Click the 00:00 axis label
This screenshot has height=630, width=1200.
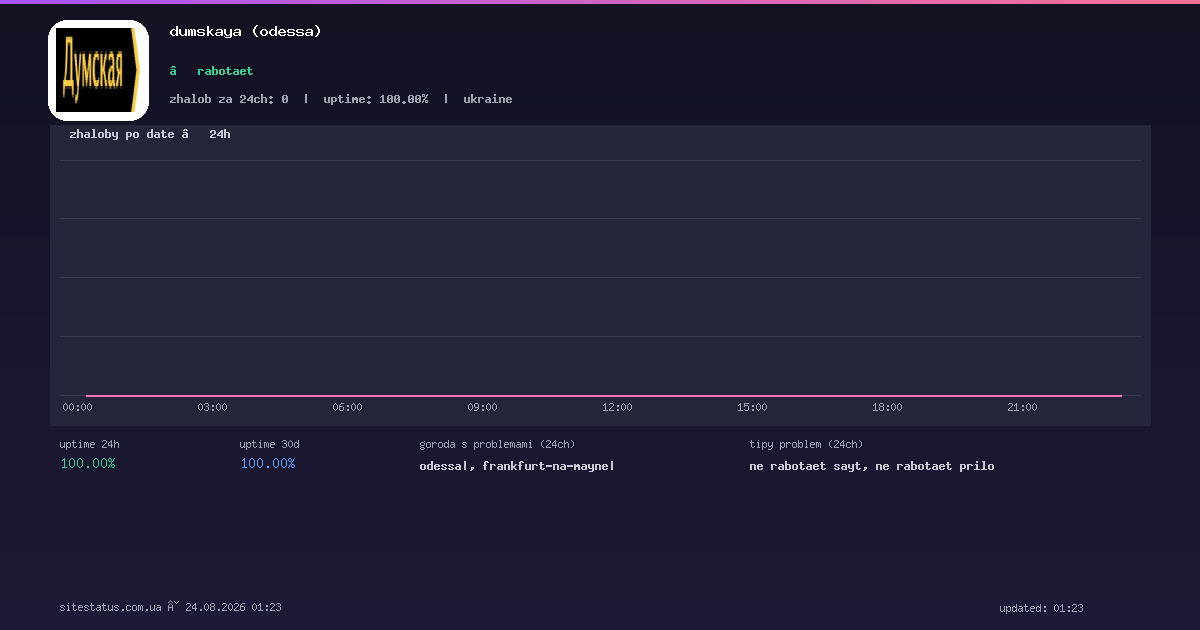coord(77,407)
